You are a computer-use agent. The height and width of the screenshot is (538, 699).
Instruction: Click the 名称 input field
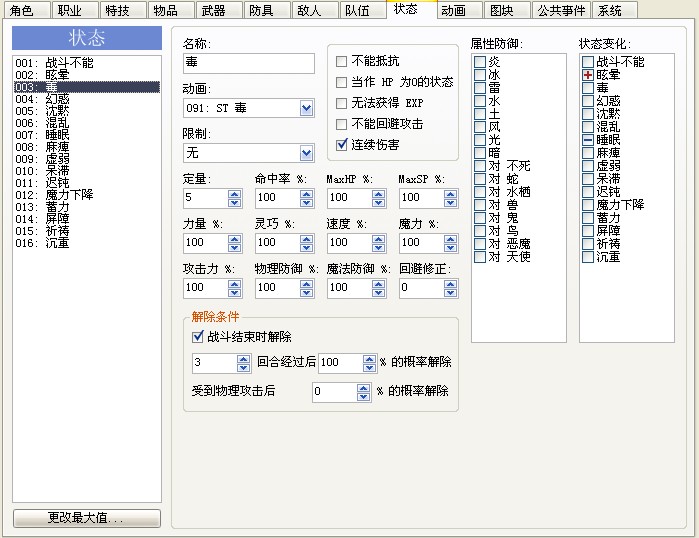[248, 63]
